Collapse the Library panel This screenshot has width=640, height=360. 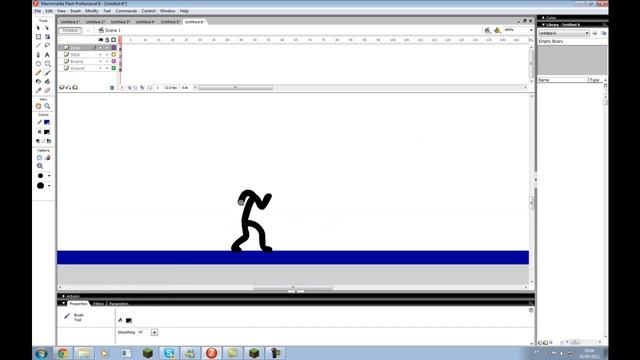coord(543,25)
